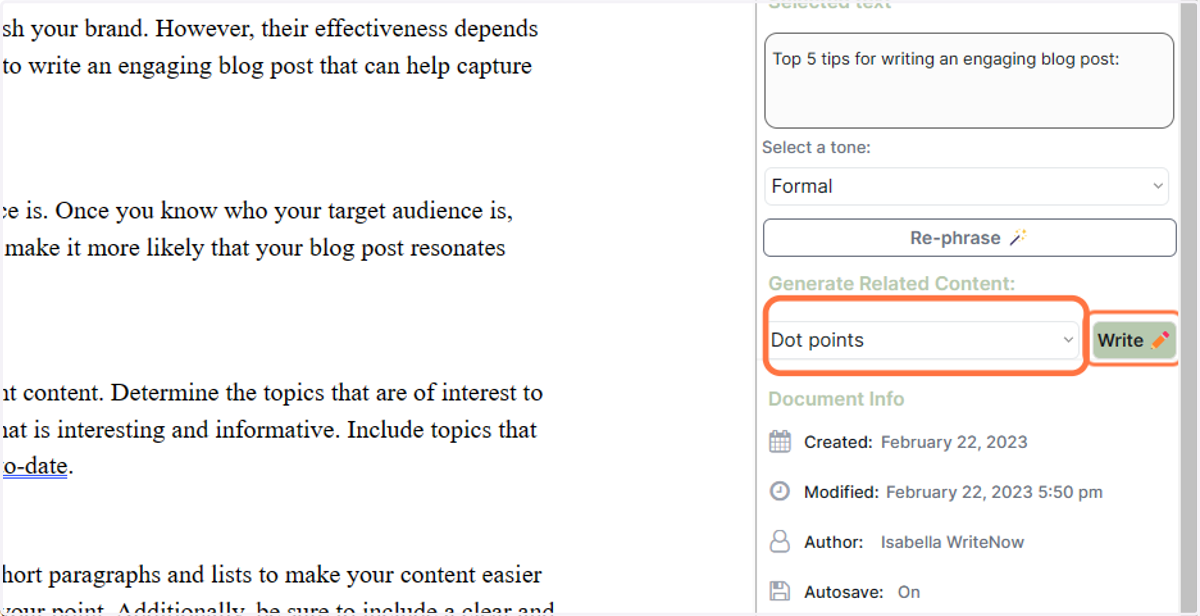Click the floppy disk icon beside Autosave

click(x=780, y=591)
